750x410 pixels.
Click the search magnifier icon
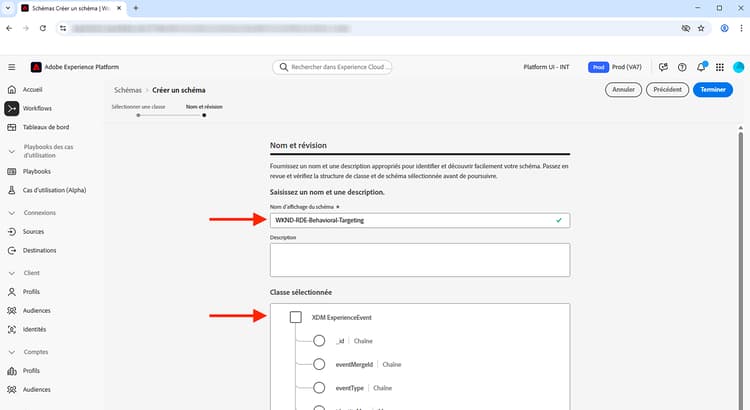(284, 67)
